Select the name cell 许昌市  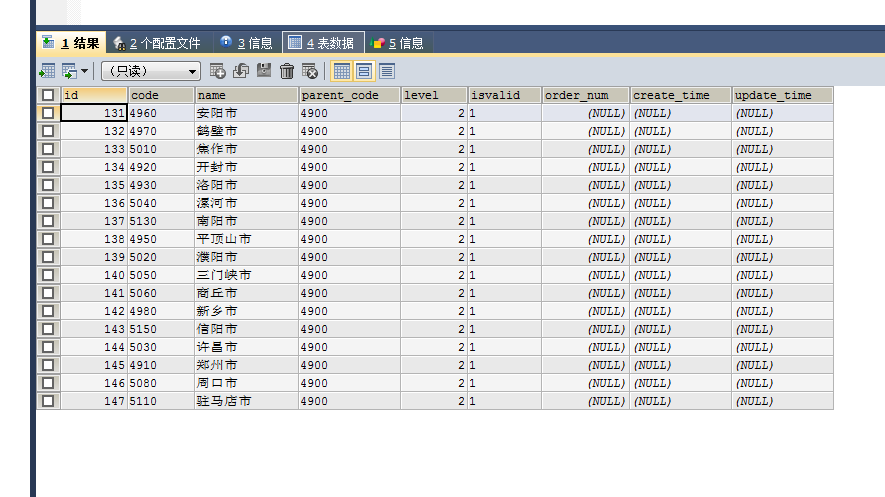pos(246,347)
